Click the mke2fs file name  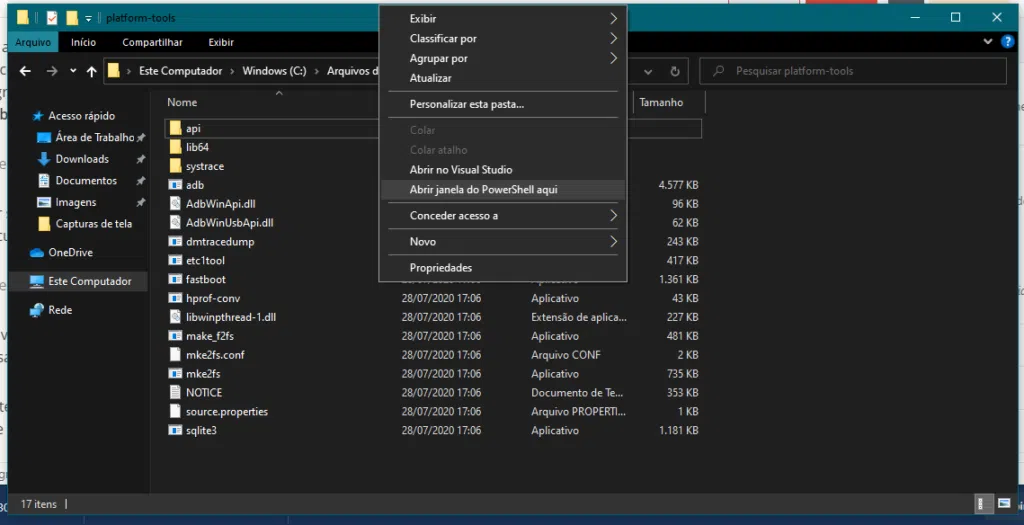pyautogui.click(x=203, y=374)
